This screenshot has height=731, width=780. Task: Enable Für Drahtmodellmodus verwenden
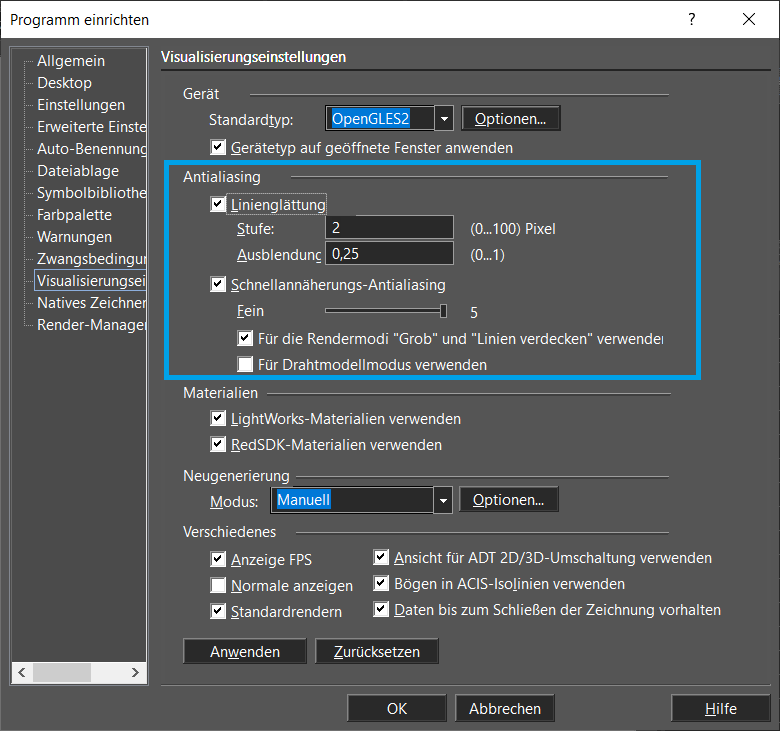[245, 364]
